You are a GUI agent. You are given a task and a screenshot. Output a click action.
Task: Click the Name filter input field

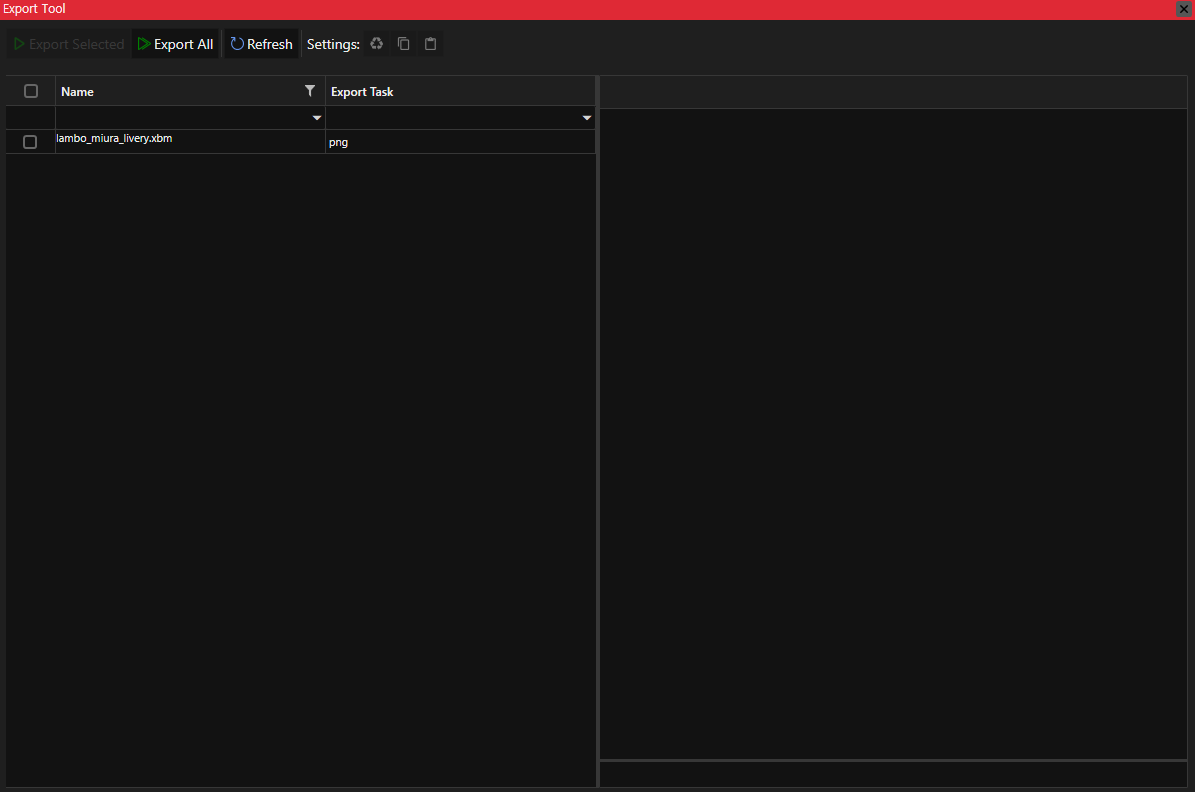coord(180,118)
